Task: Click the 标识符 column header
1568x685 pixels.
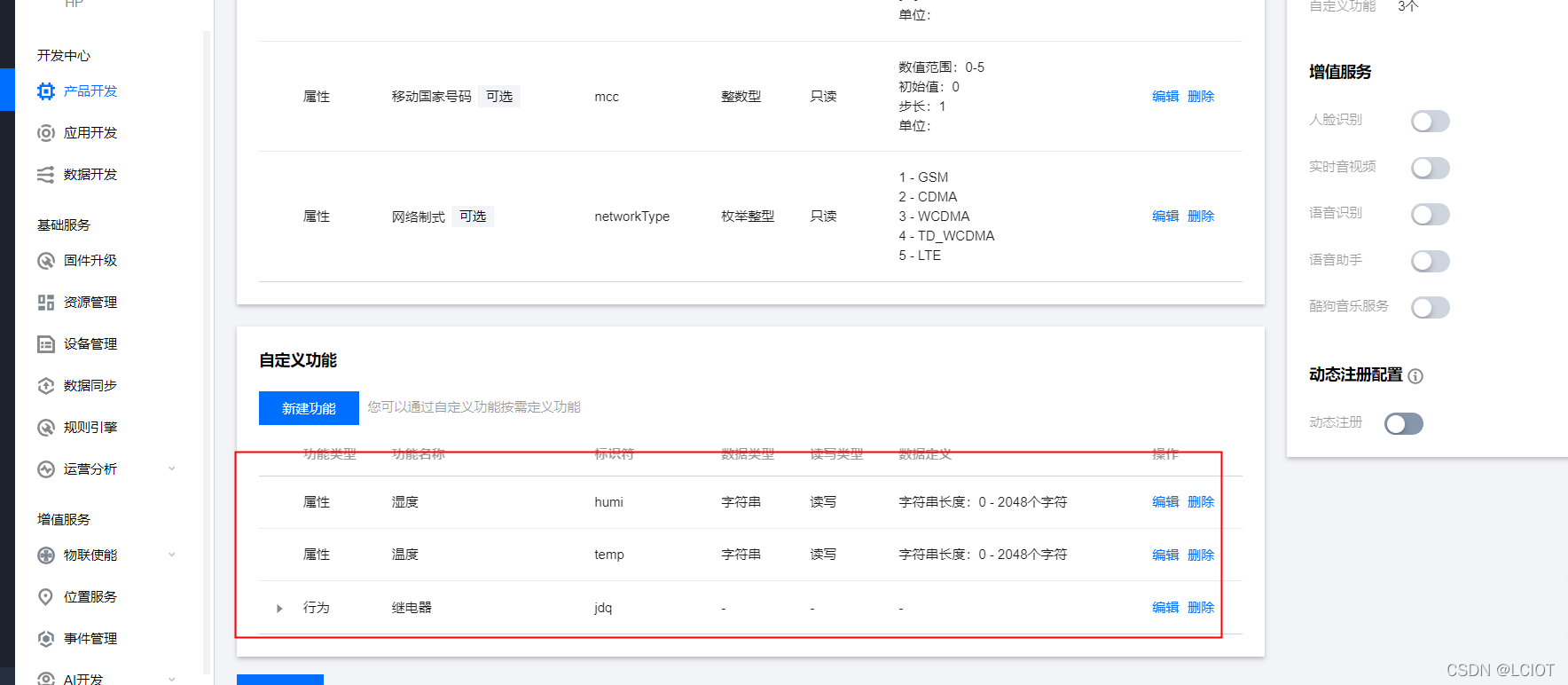Action: click(x=615, y=454)
